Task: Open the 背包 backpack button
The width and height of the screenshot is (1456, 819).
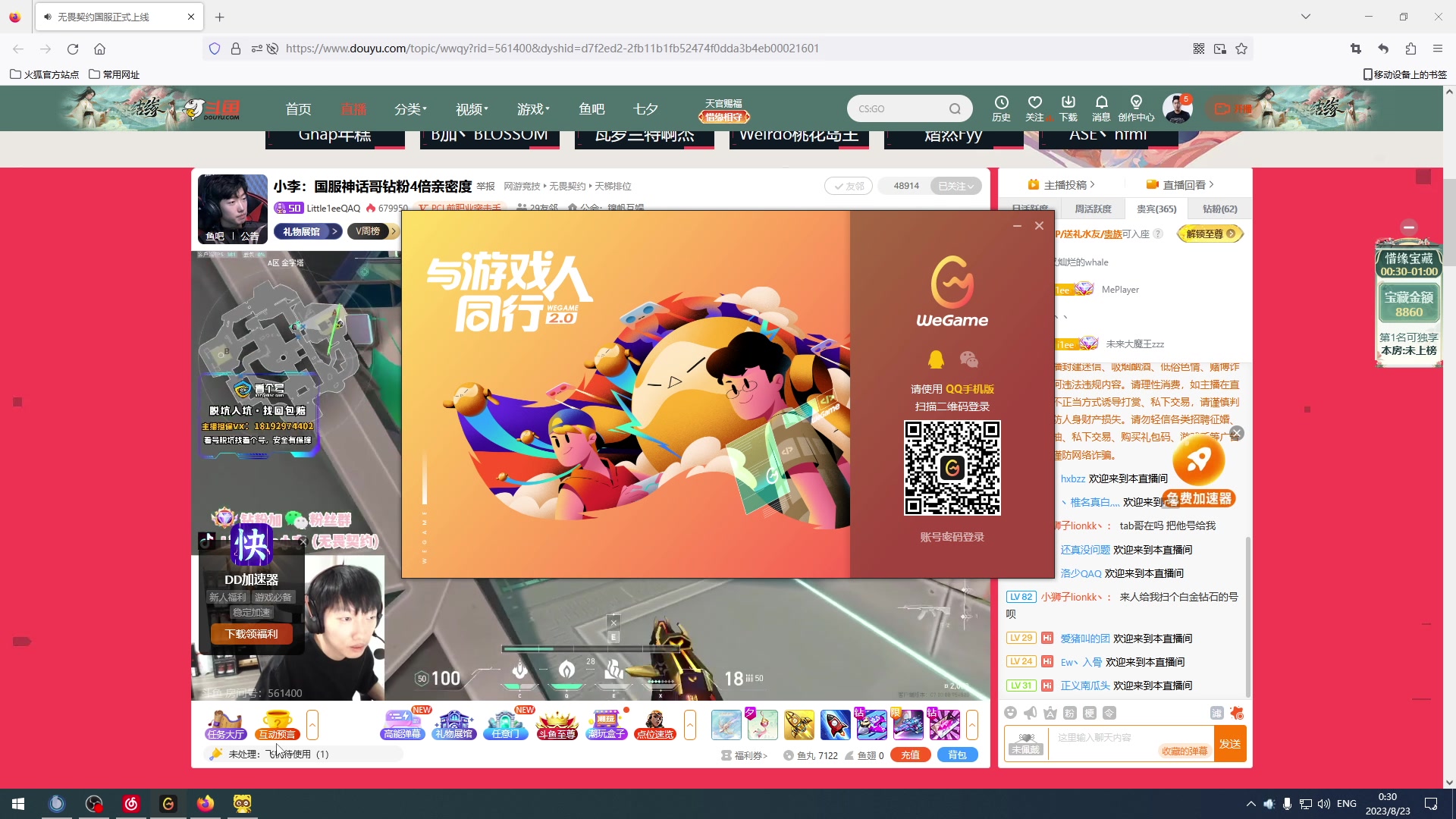Action: click(958, 755)
